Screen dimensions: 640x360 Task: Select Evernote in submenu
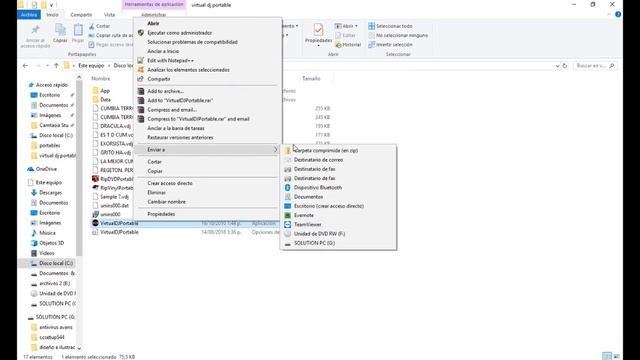(x=304, y=216)
